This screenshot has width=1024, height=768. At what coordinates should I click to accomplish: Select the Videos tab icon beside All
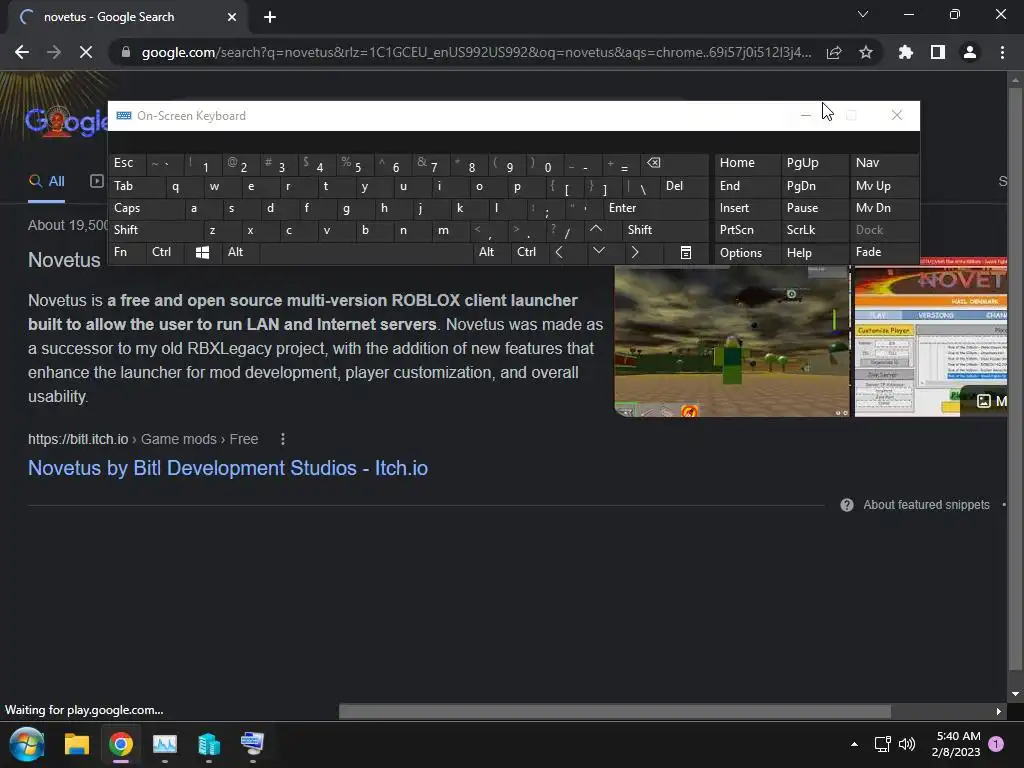(x=97, y=181)
